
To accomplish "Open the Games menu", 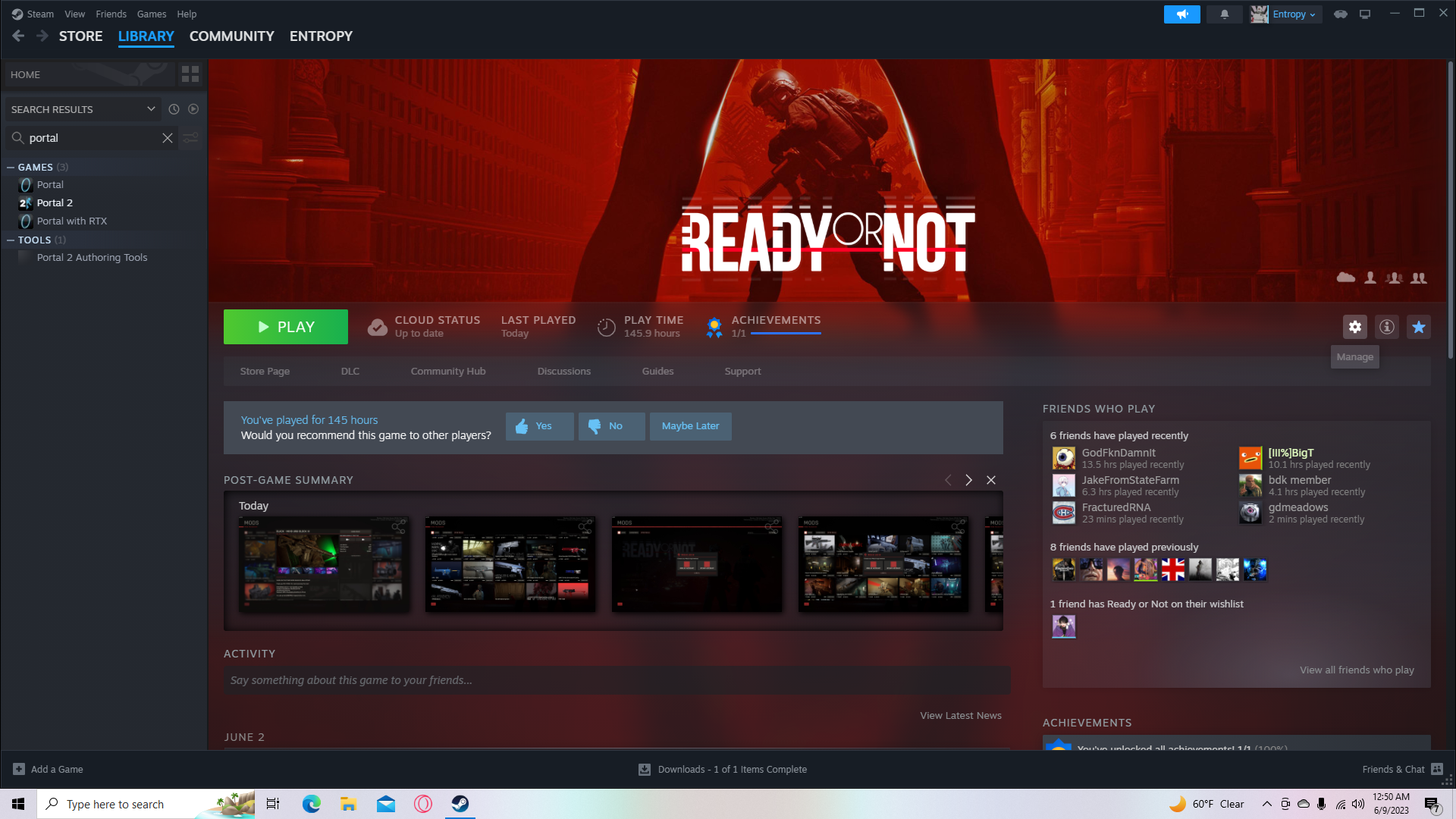I will coord(151,14).
